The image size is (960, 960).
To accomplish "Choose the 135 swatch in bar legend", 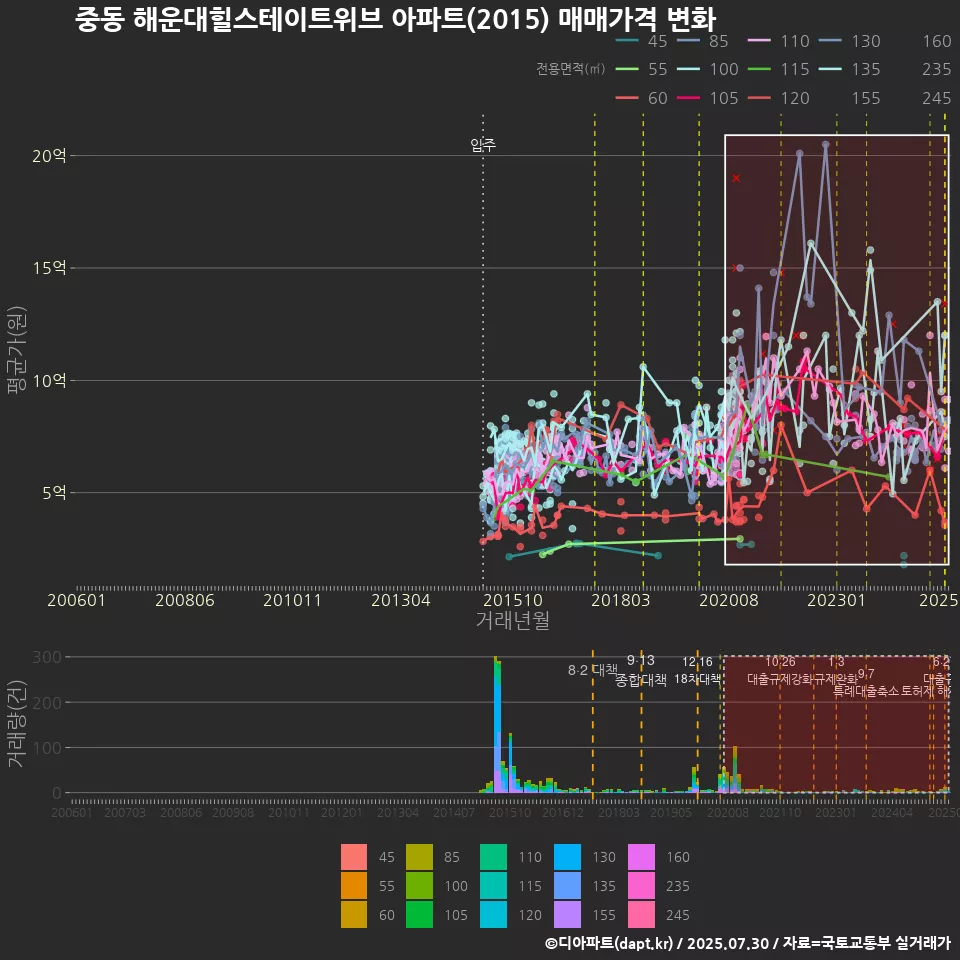I will [x=568, y=885].
